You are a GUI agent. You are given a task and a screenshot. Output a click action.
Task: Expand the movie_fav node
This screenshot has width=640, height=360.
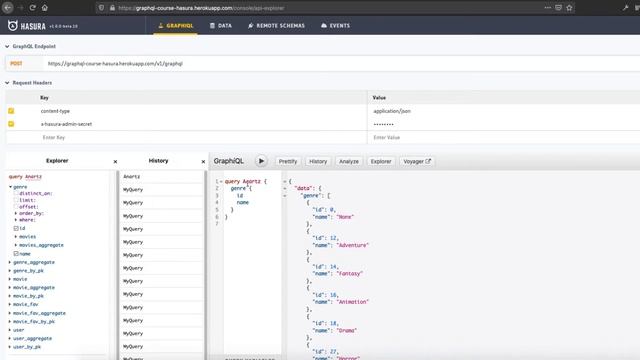(10, 304)
